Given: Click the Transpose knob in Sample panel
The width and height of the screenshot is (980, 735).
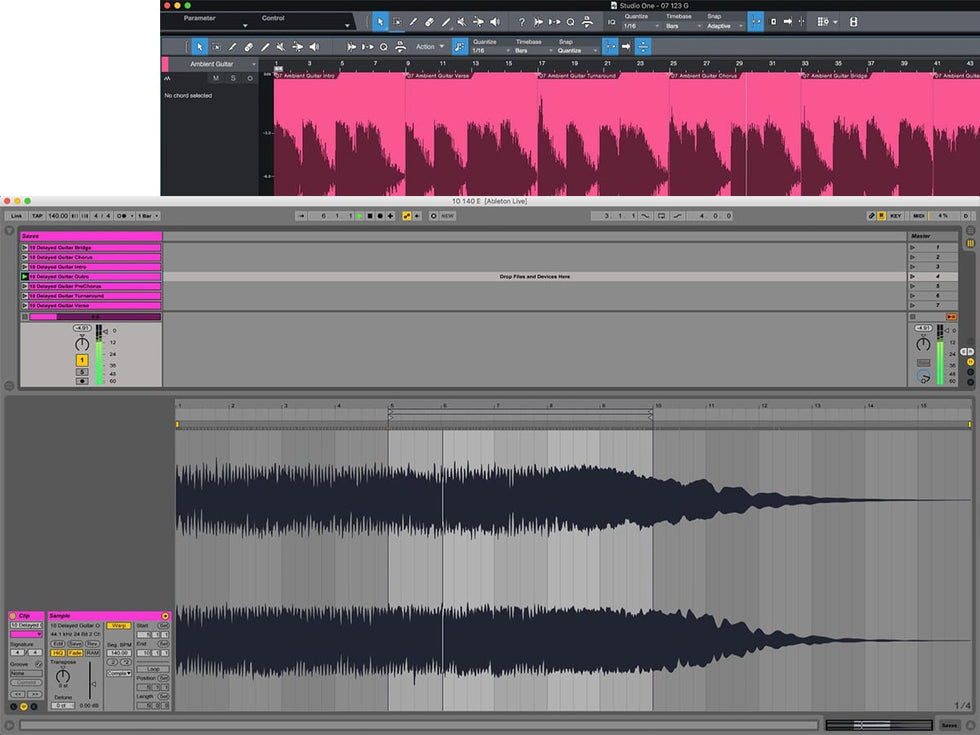Looking at the screenshot, I should click(x=63, y=677).
